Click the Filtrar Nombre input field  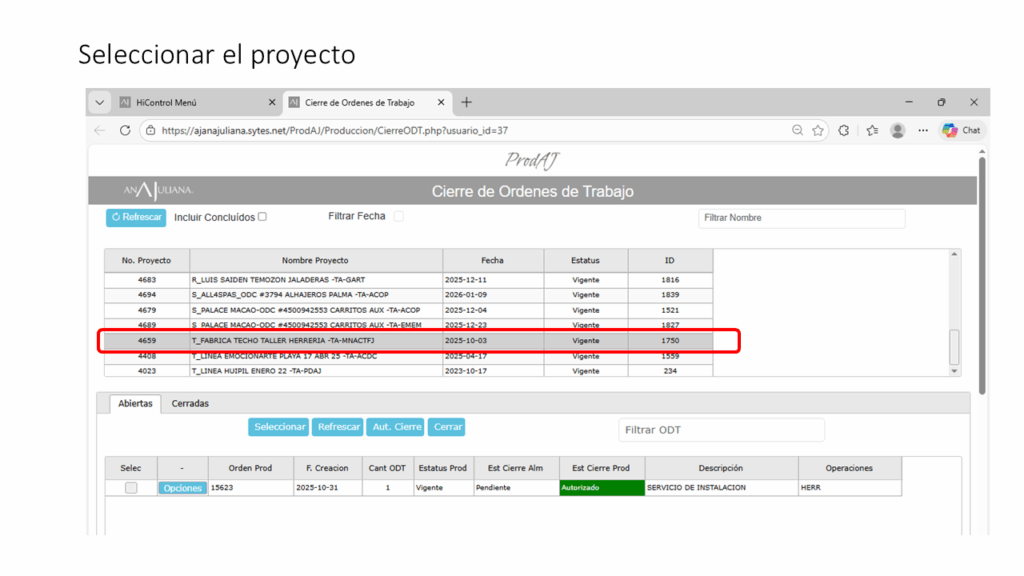click(801, 218)
